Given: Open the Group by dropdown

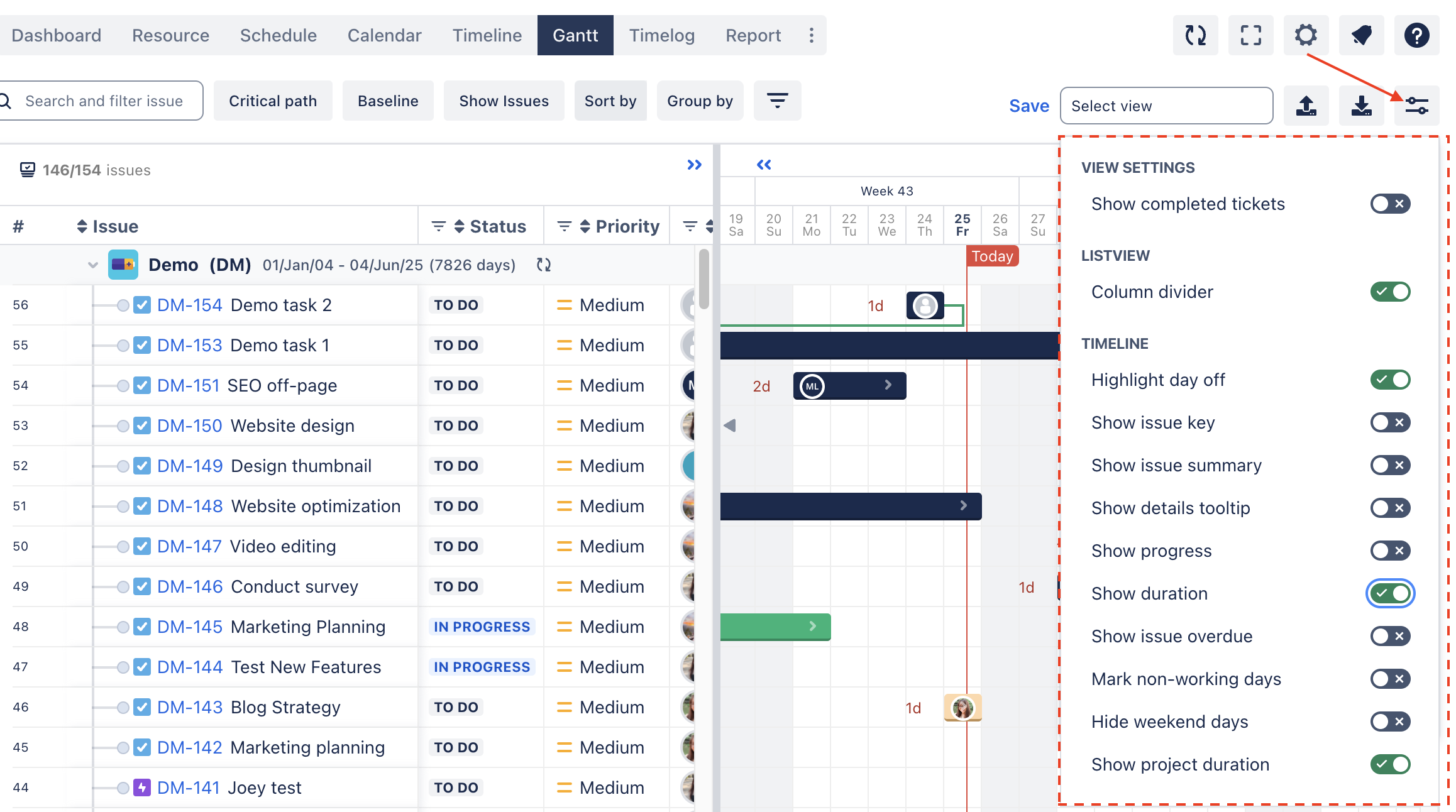Looking at the screenshot, I should point(700,101).
